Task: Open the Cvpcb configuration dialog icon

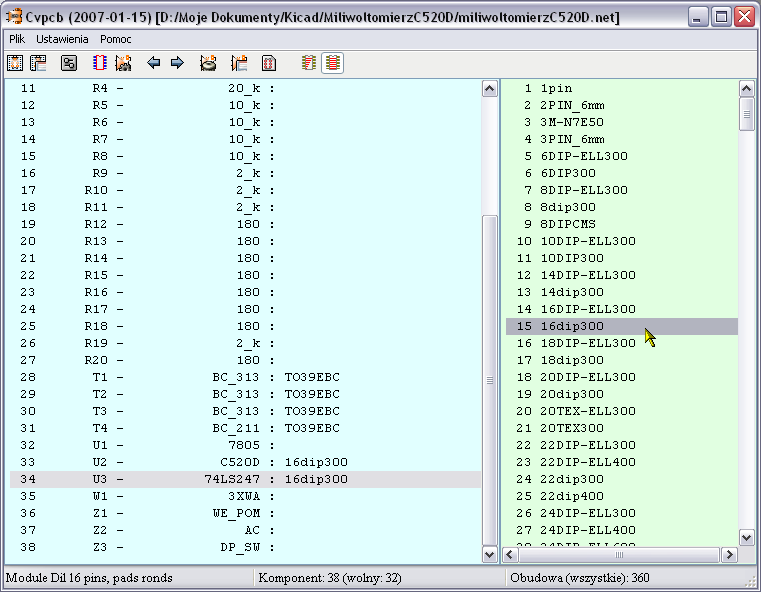Action: (69, 63)
